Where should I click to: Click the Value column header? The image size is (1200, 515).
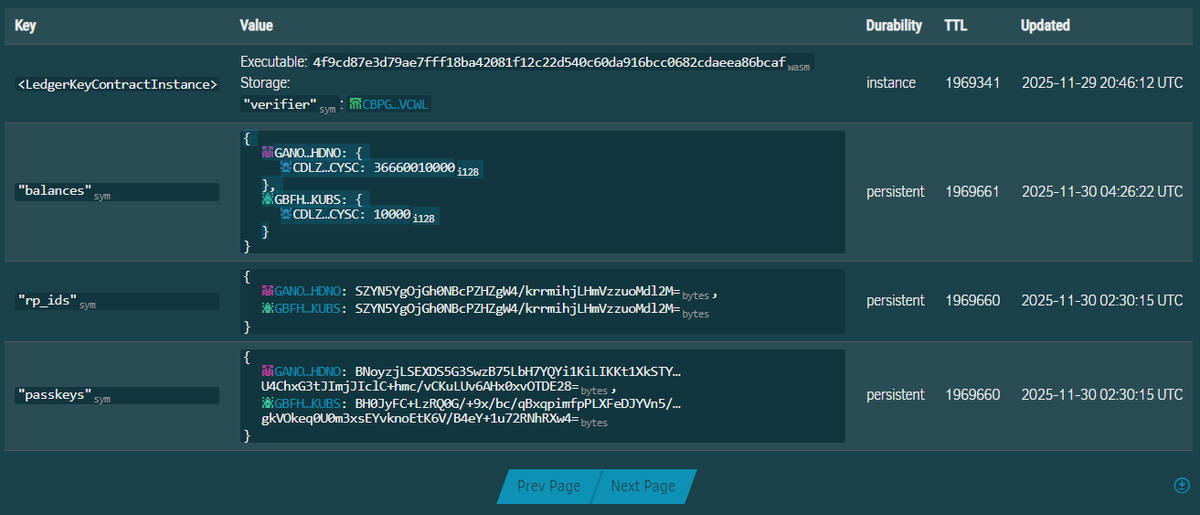[257, 25]
